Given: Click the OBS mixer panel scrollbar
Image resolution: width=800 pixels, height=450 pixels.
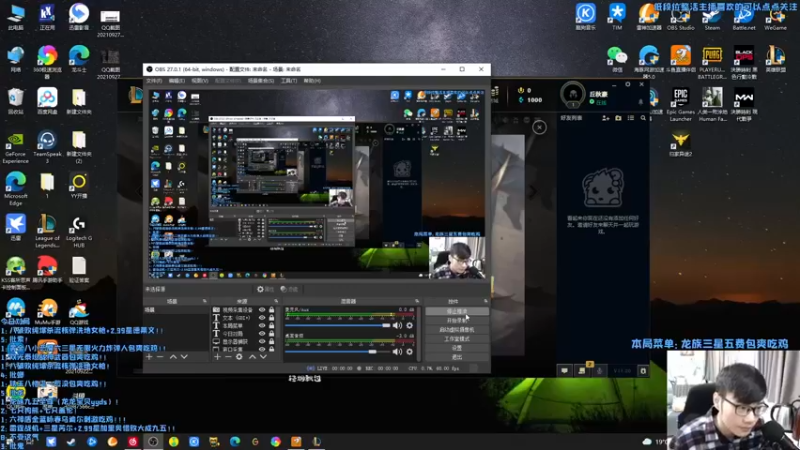Looking at the screenshot, I should [x=419, y=333].
